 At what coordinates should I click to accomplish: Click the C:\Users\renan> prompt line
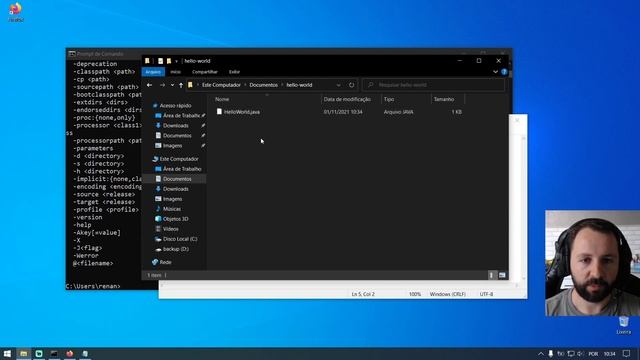pos(93,286)
